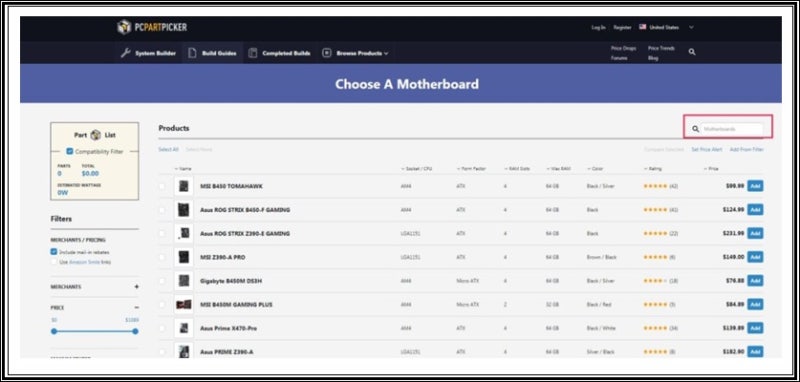The height and width of the screenshot is (382, 800).
Task: Open the Price Drops menu link
Action: (623, 48)
